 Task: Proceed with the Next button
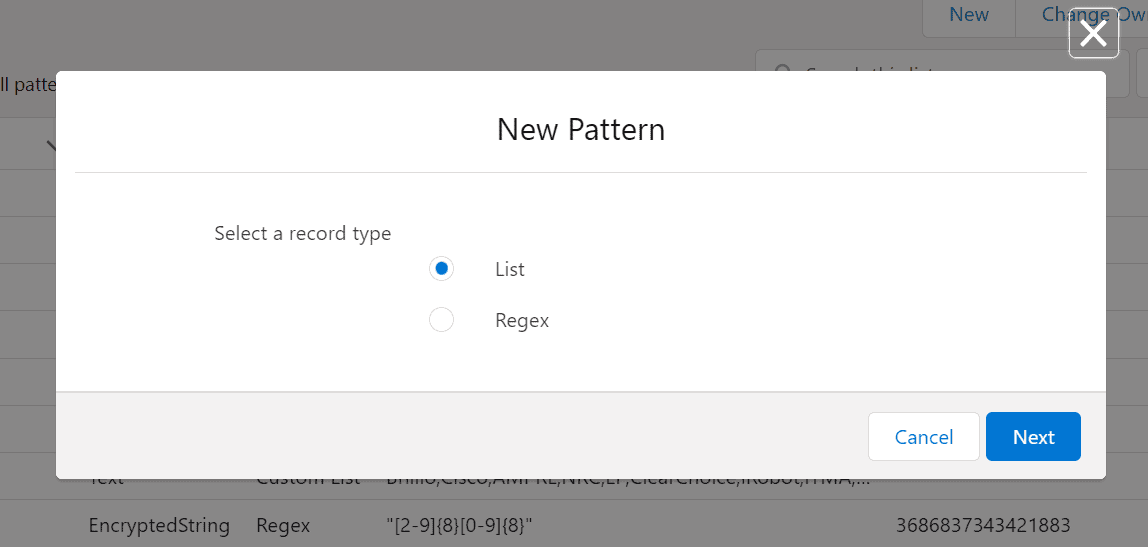pos(1033,437)
